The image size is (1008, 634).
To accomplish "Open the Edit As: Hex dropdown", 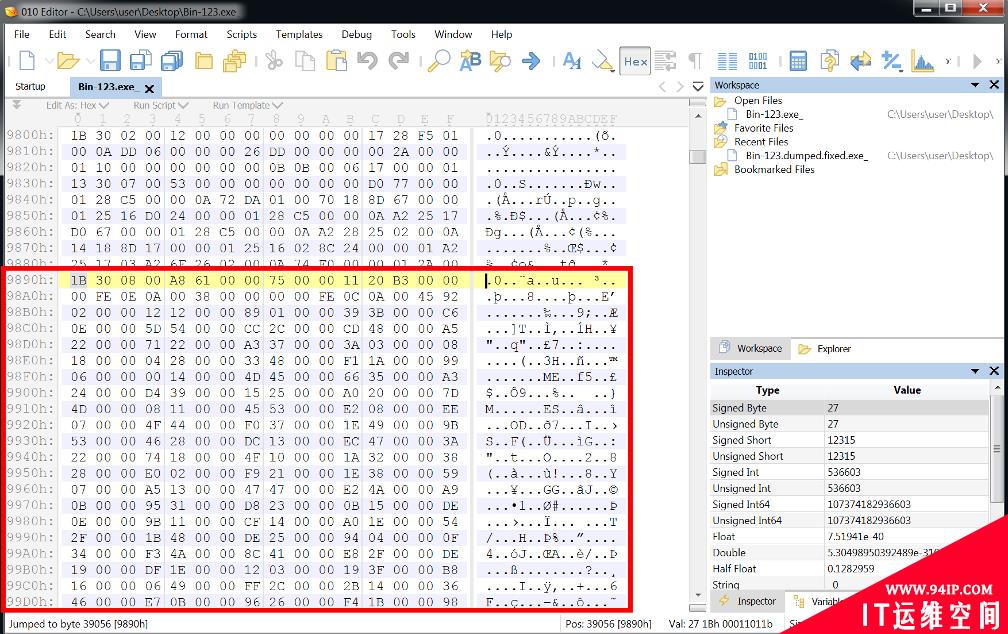I will tap(77, 105).
